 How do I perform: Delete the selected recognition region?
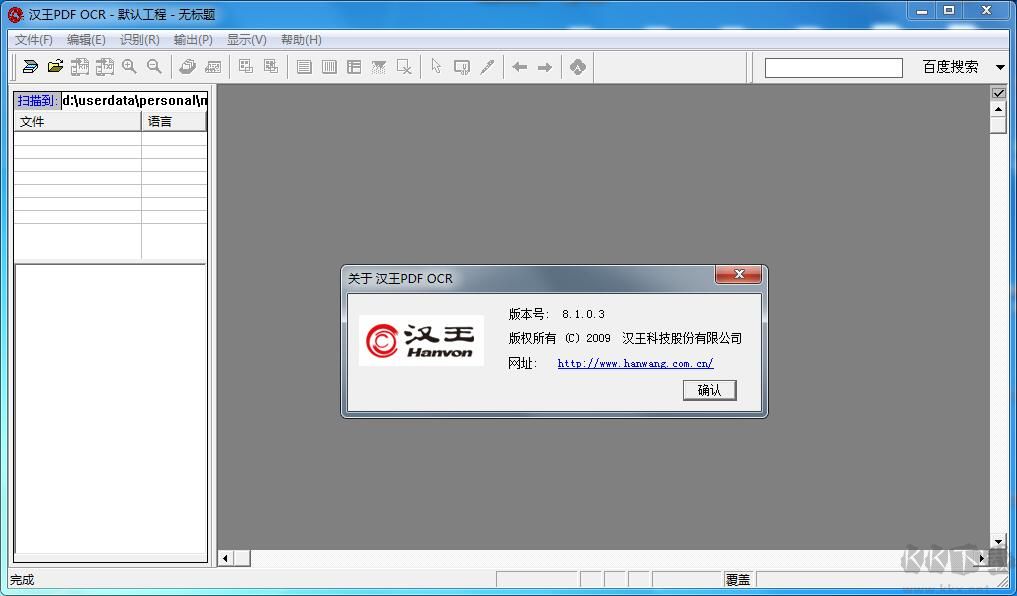point(404,66)
